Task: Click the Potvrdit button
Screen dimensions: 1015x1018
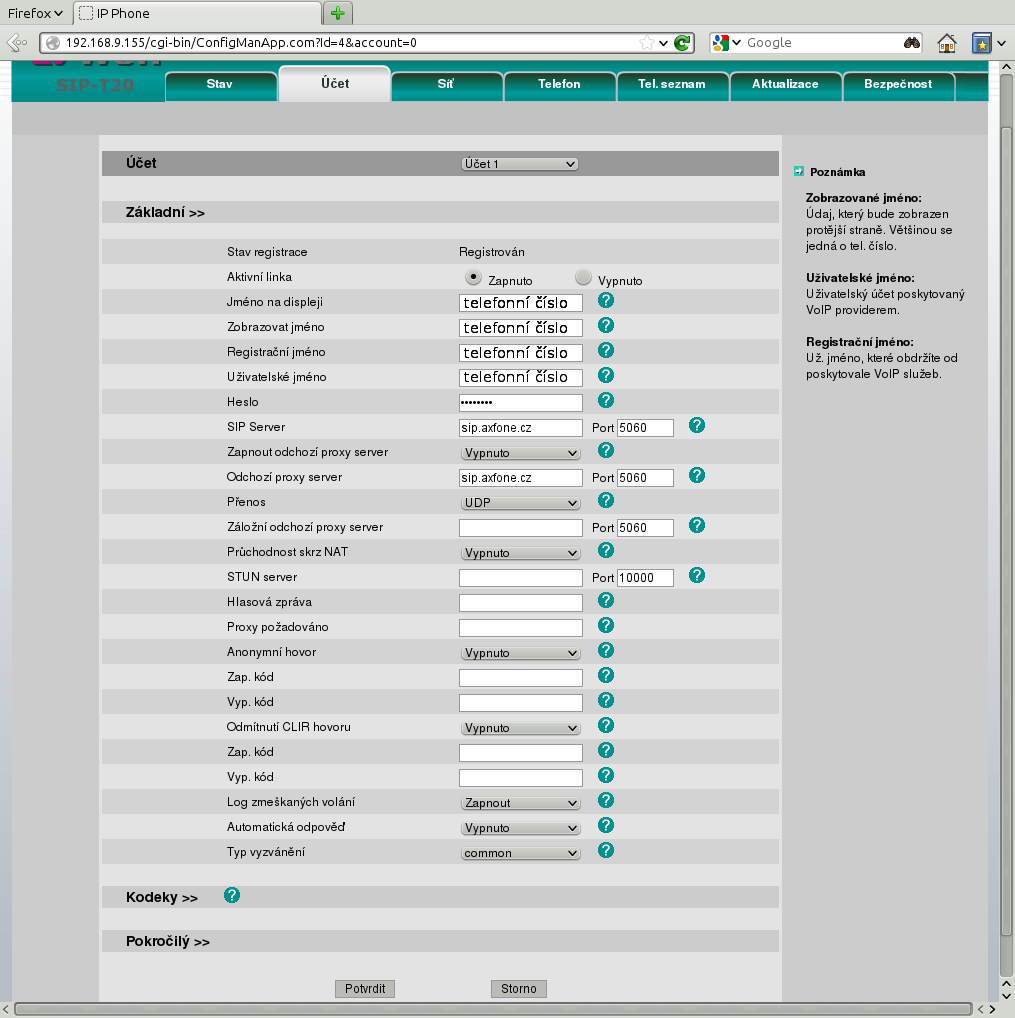Action: click(x=365, y=989)
